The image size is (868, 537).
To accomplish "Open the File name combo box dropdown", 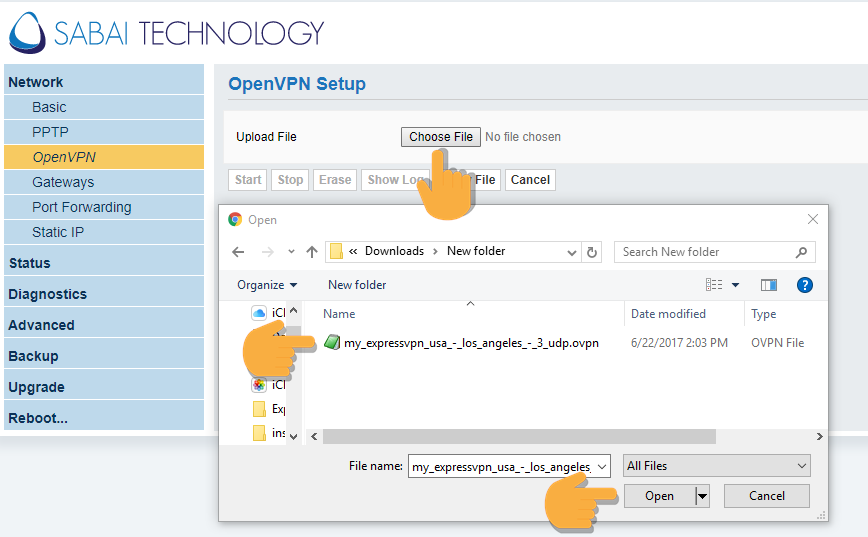I will (602, 467).
